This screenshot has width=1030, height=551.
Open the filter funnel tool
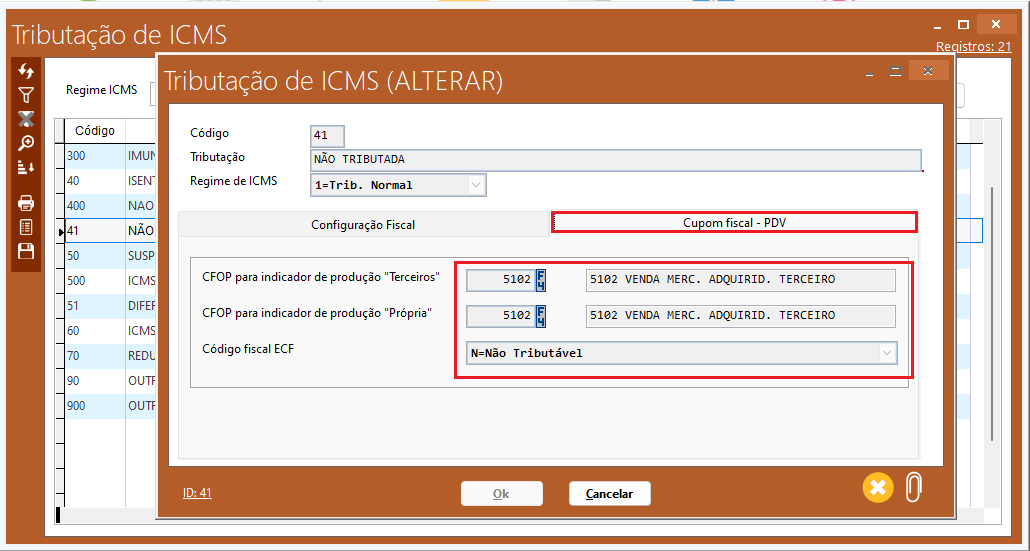click(26, 96)
